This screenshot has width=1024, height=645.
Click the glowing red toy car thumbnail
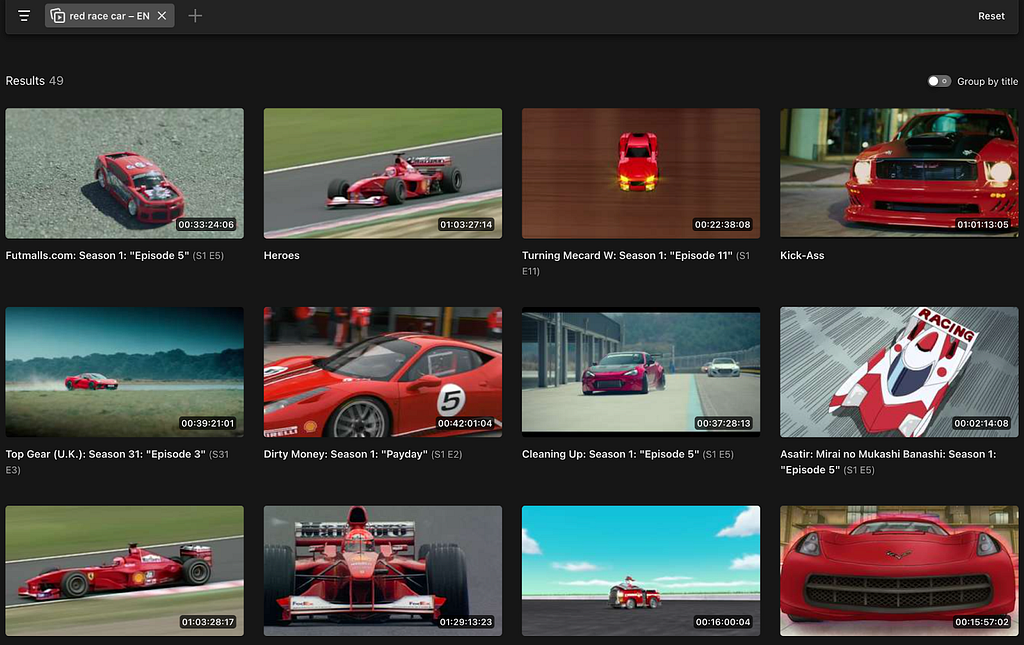click(640, 172)
